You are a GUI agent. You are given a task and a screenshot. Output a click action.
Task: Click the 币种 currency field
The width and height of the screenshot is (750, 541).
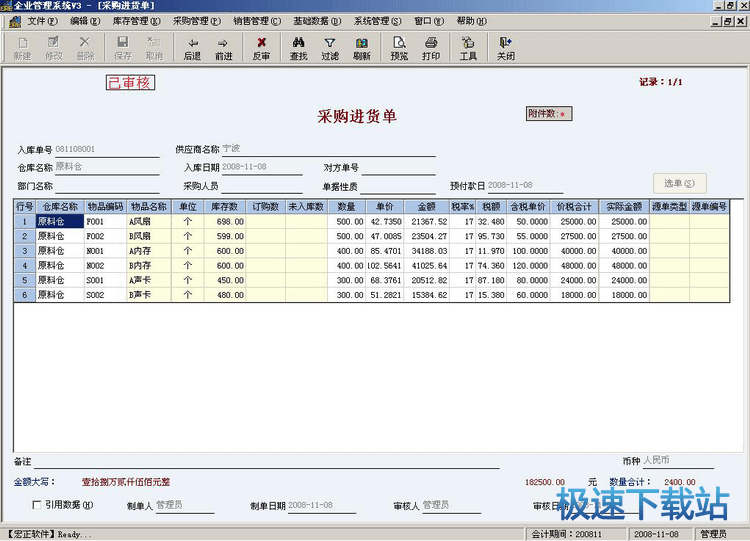(677, 461)
